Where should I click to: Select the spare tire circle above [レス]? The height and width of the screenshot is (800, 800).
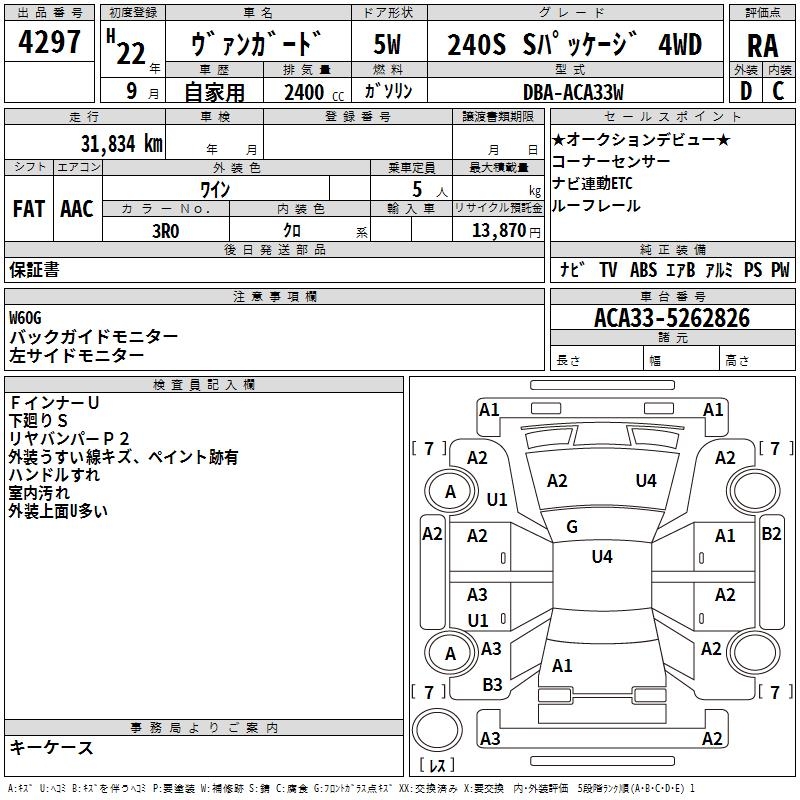[437, 730]
